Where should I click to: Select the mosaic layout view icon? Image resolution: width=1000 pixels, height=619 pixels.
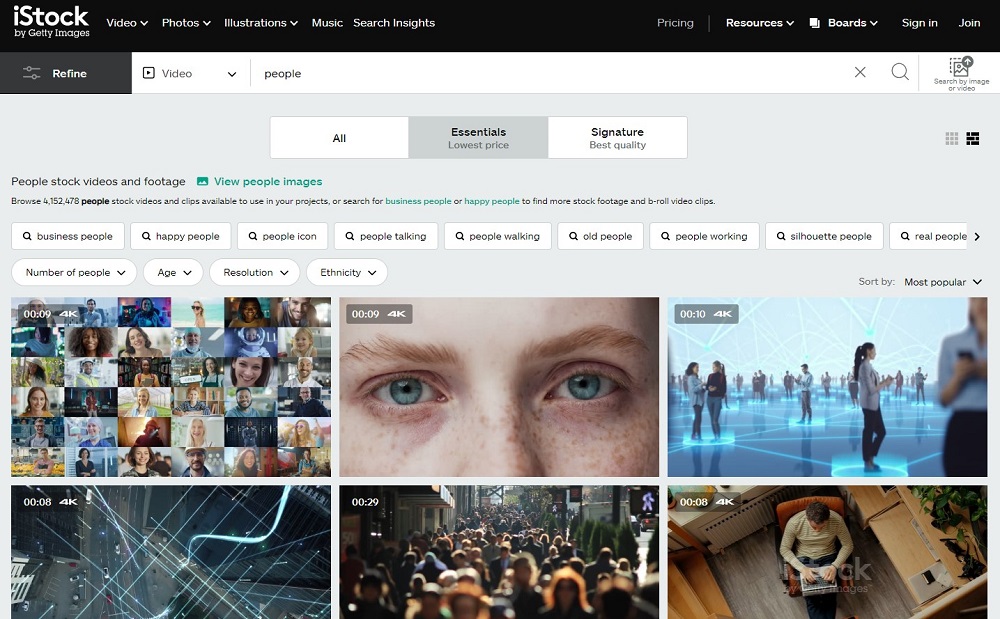point(973,139)
